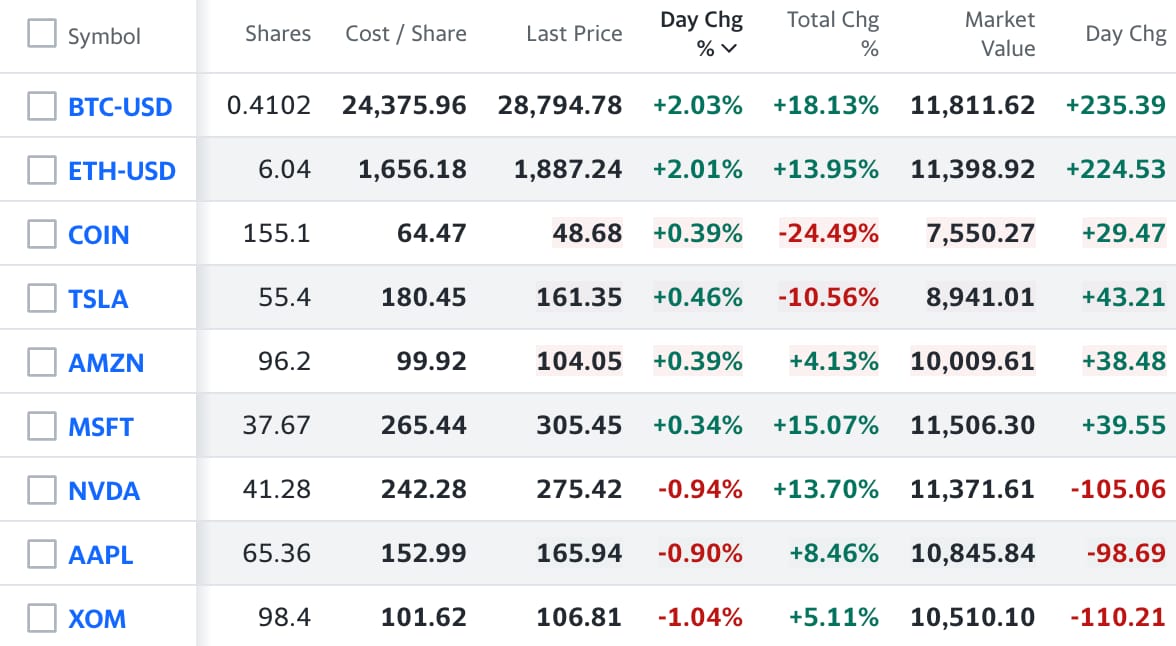1176x646 pixels.
Task: Open the AAPL ticker link
Action: (101, 555)
